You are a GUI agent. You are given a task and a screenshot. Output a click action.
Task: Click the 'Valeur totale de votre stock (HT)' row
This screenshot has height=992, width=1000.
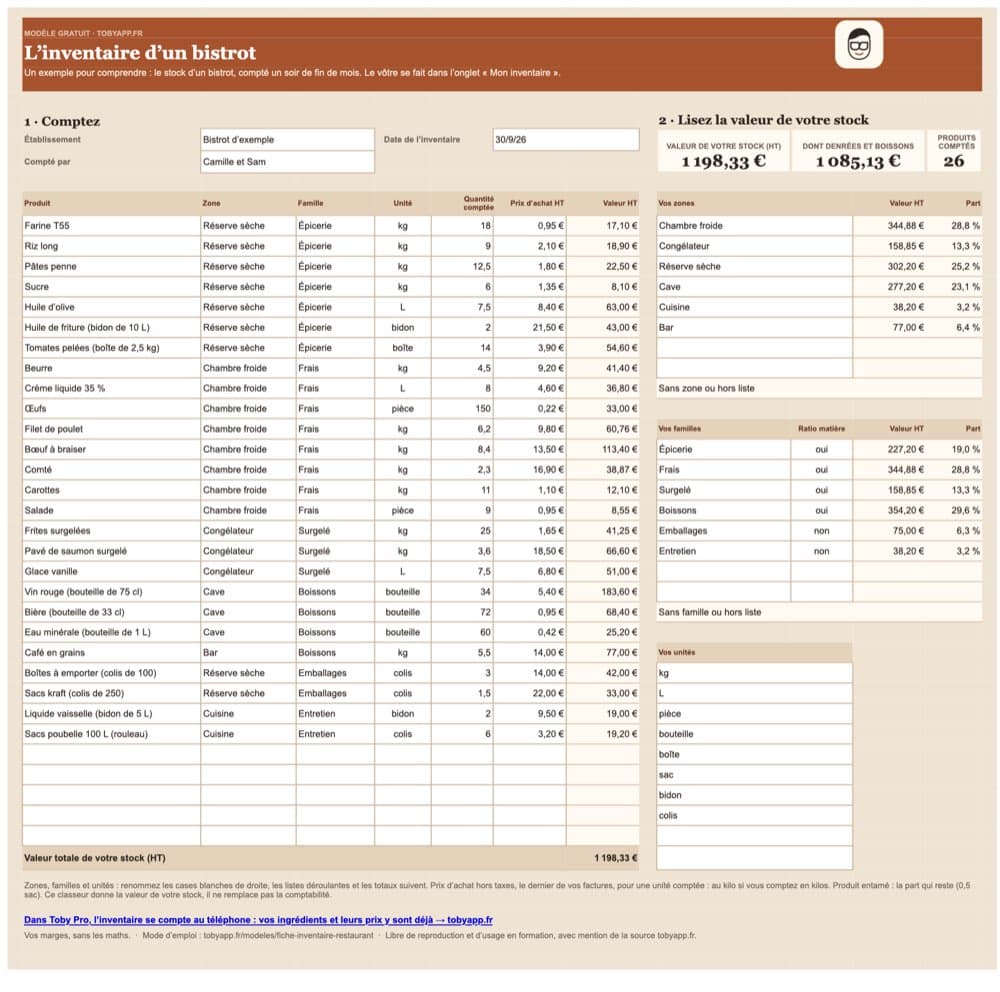pos(330,859)
